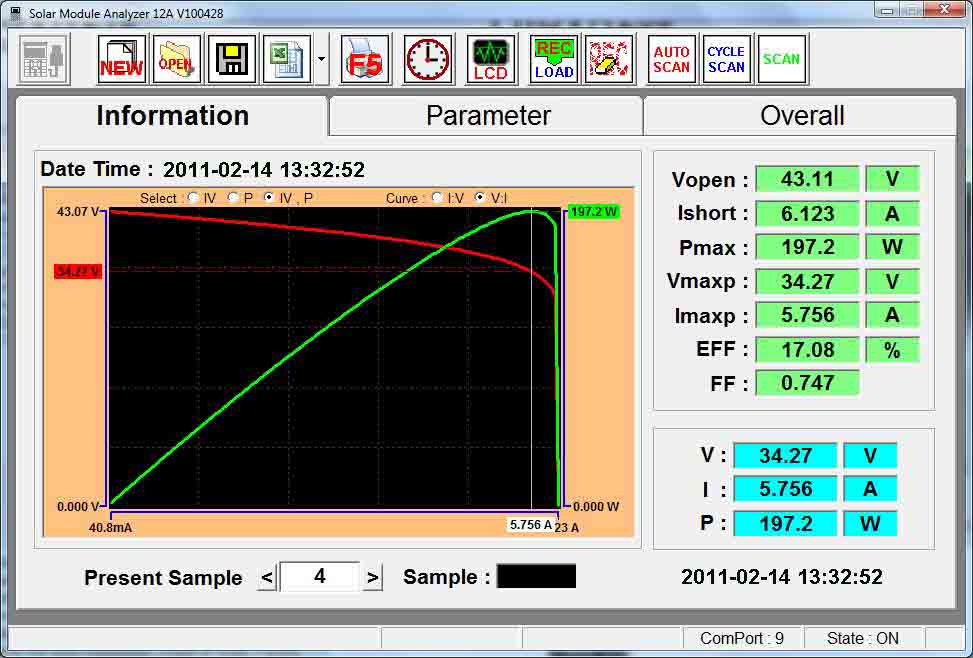Export to Excel spreadsheet icon
This screenshot has height=658, width=973.
[287, 60]
